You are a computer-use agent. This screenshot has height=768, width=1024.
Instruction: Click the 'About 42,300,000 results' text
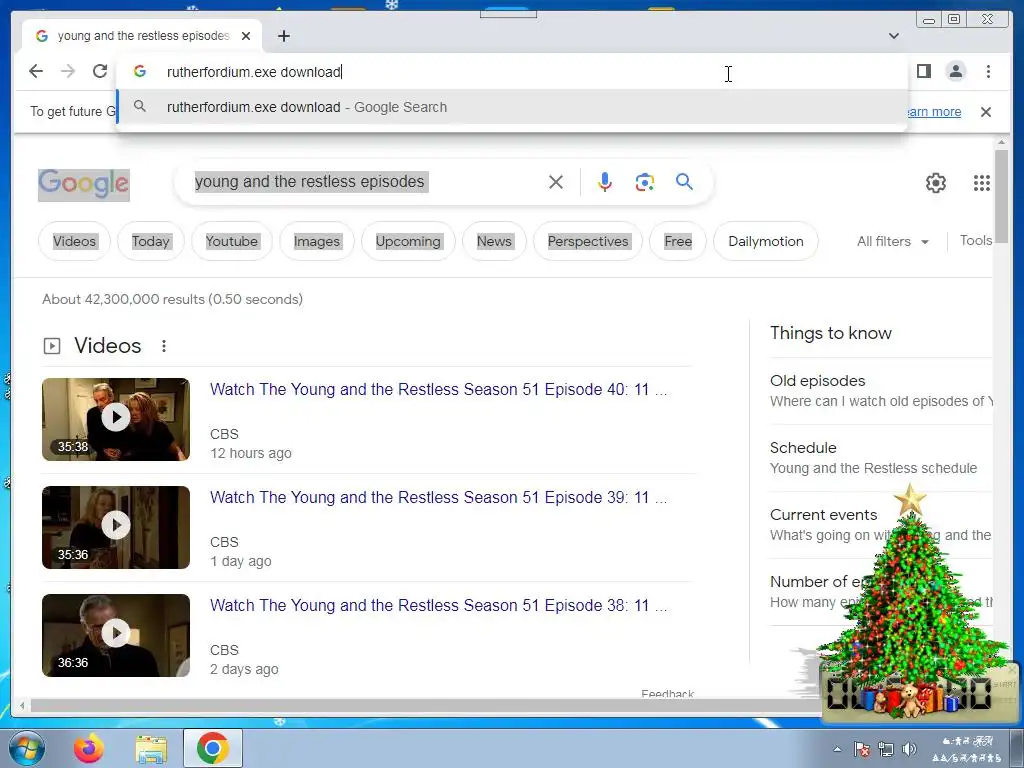(172, 299)
